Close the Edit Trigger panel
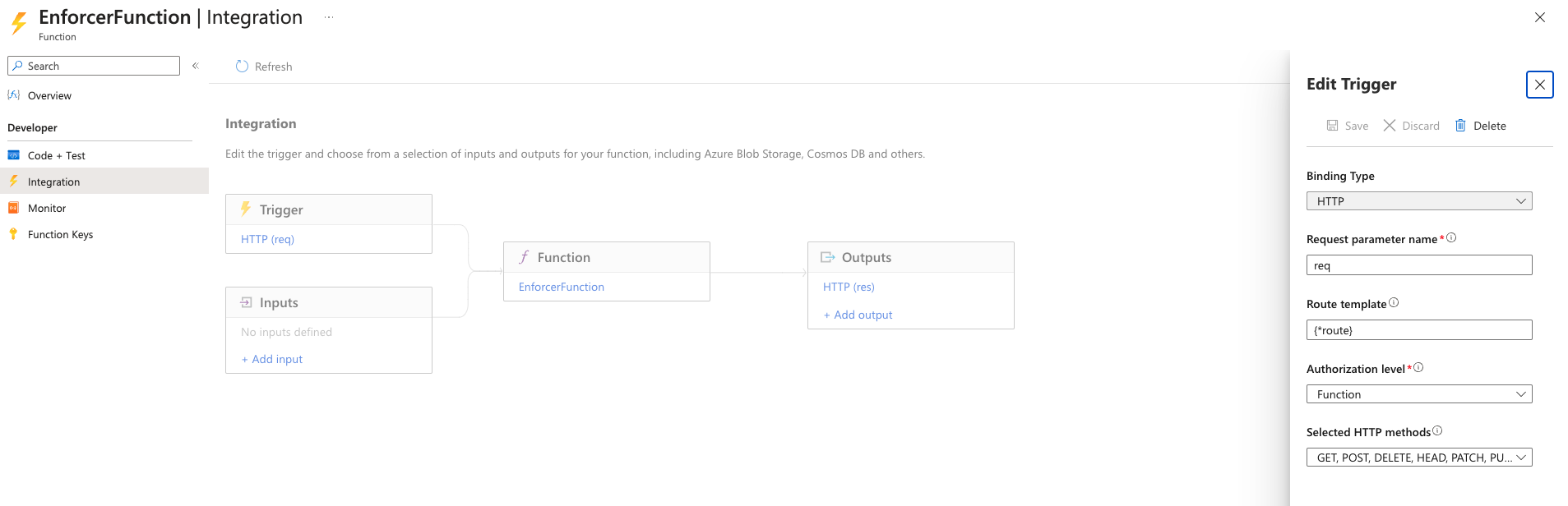 pos(1539,85)
